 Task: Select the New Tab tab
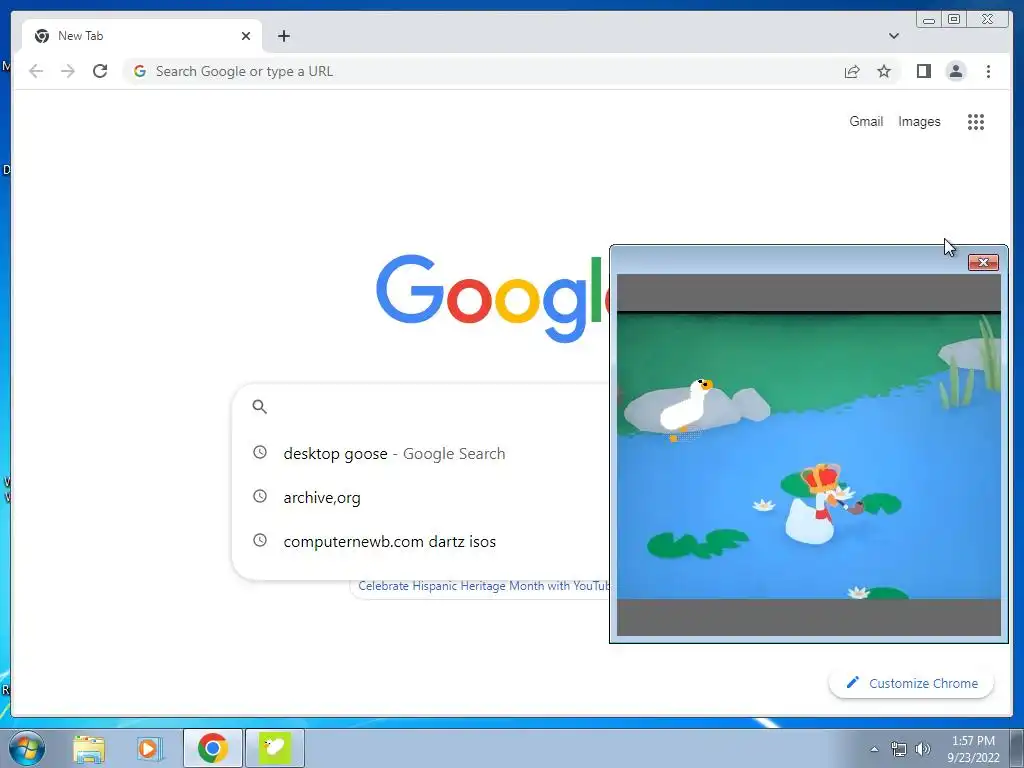pos(142,36)
